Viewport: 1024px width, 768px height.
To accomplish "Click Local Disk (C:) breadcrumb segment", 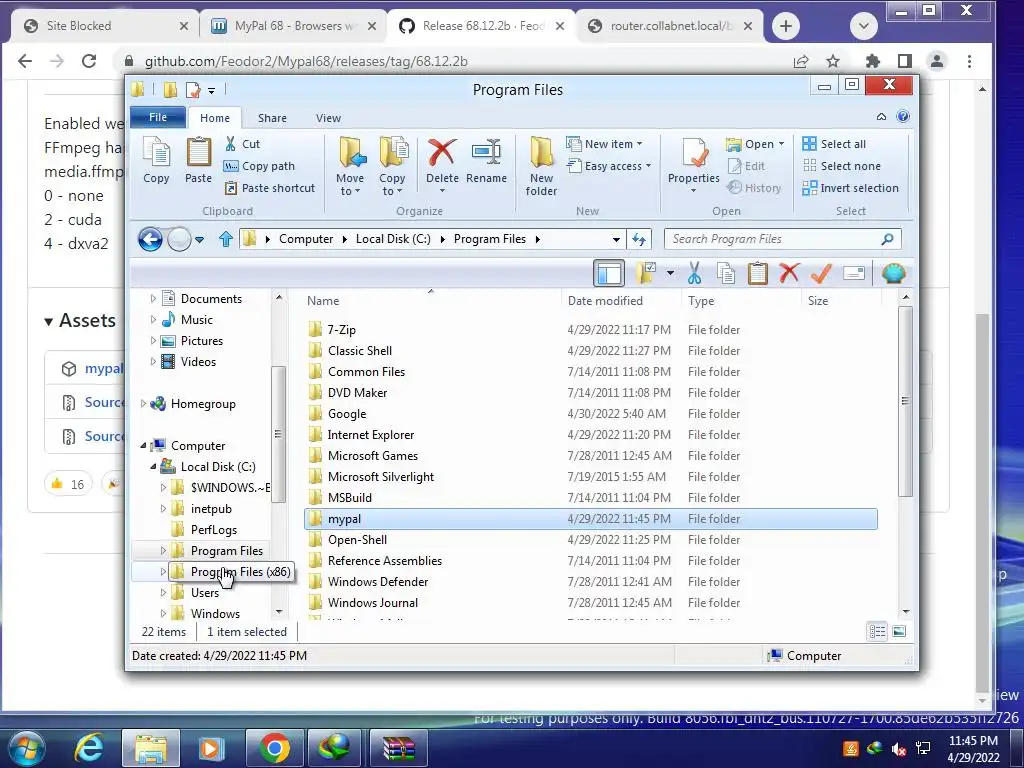I will coord(393,239).
